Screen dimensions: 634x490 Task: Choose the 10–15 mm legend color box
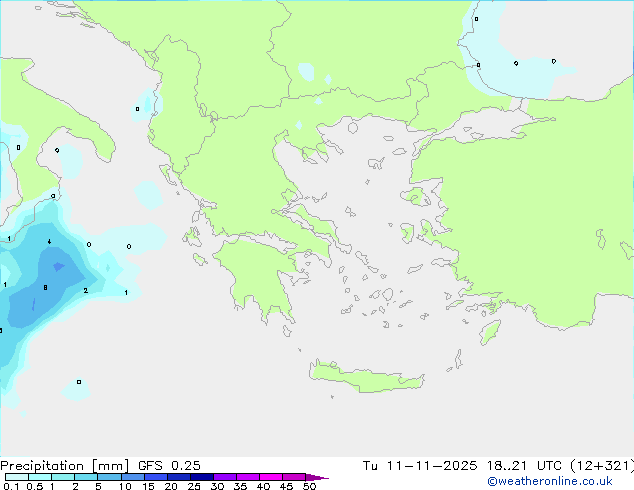pyautogui.click(x=133, y=477)
